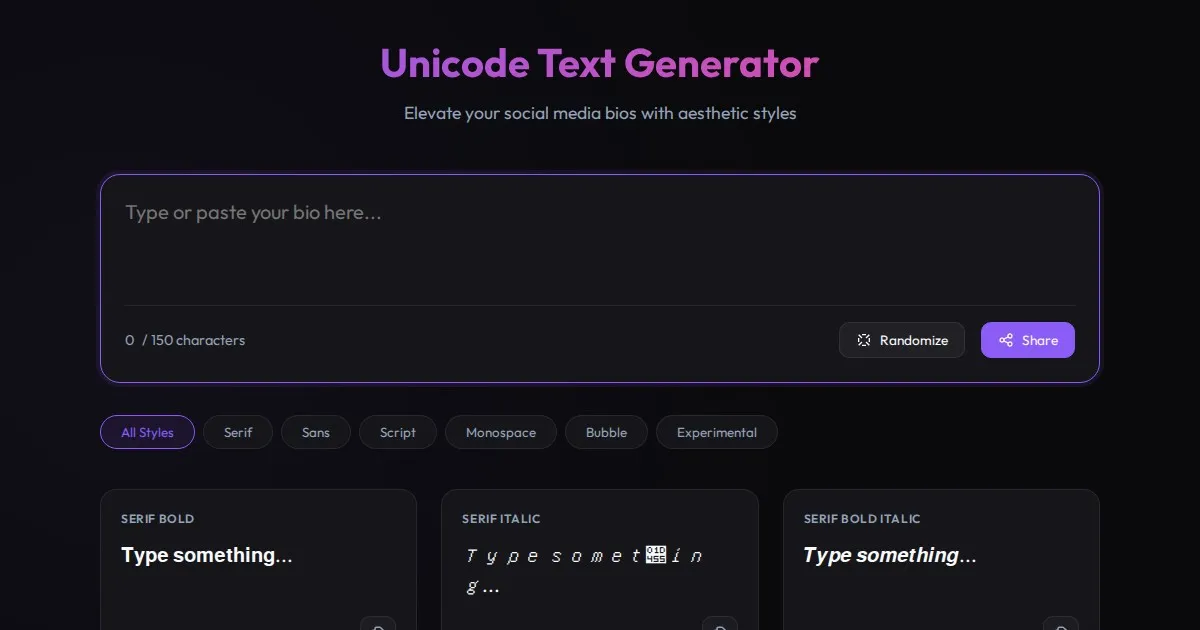Filter styles by Sans
This screenshot has width=1200, height=630.
[316, 432]
